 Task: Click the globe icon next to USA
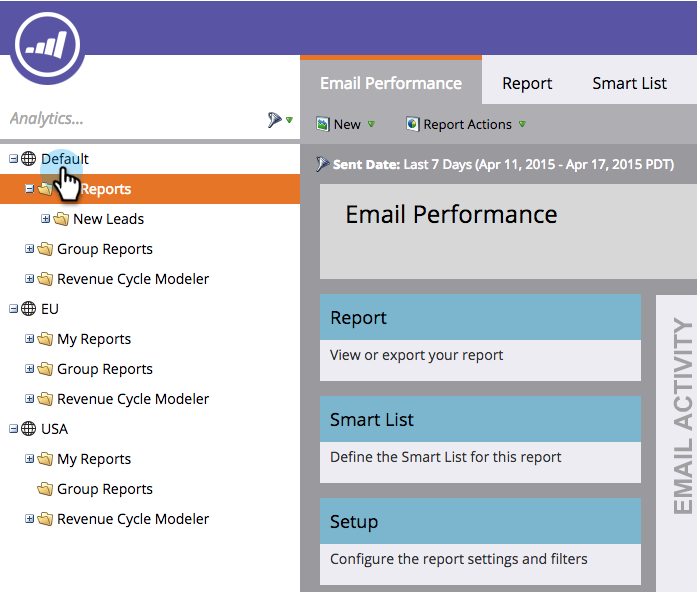[28, 429]
